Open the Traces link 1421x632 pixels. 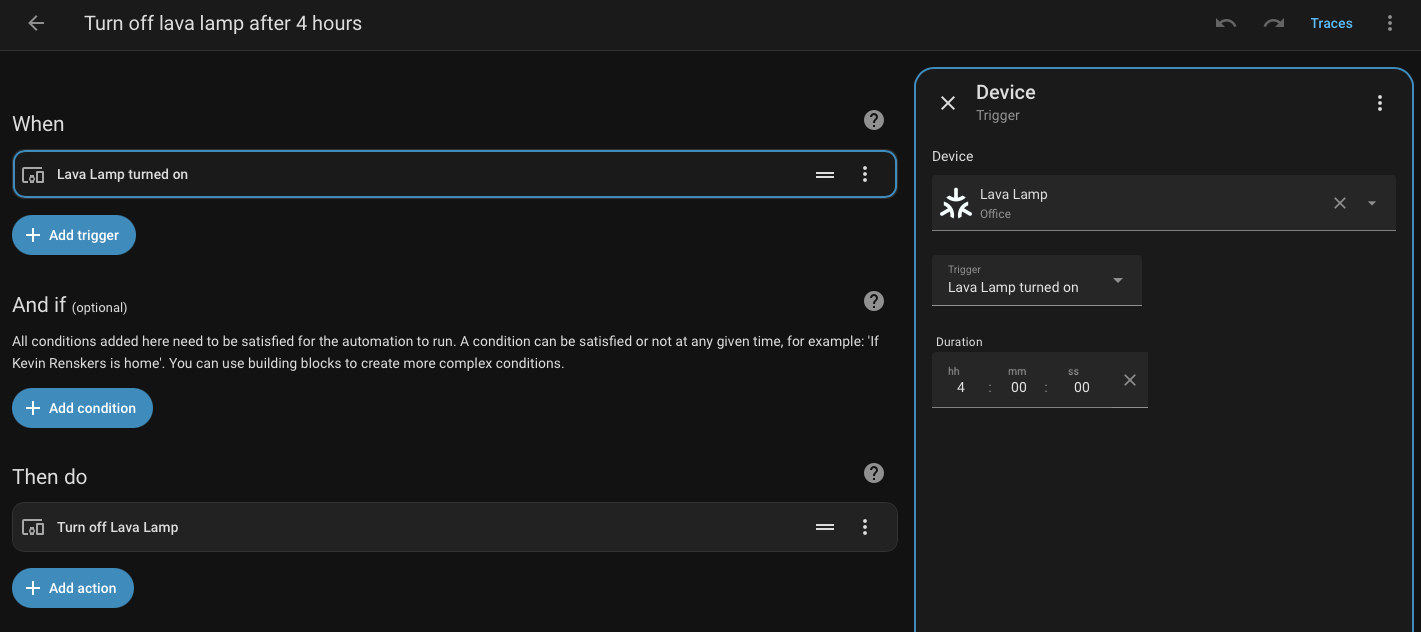1331,23
